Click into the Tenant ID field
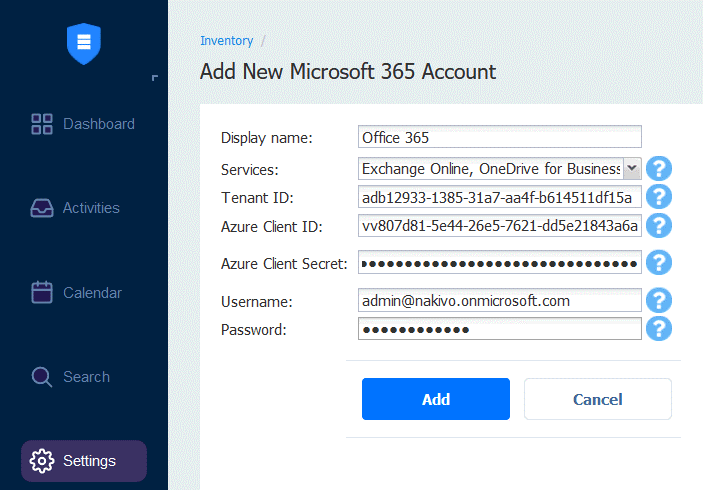 pyautogui.click(x=499, y=197)
